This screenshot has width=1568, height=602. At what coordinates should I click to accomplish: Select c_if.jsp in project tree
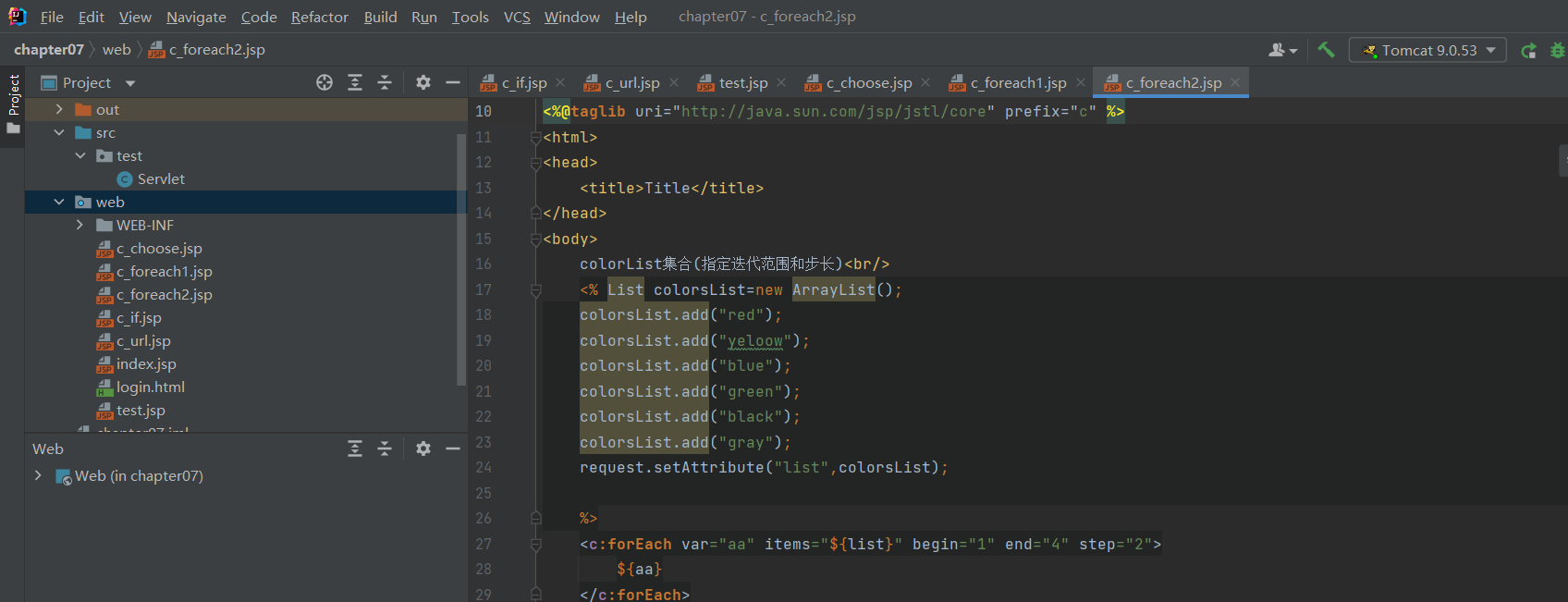(x=129, y=317)
